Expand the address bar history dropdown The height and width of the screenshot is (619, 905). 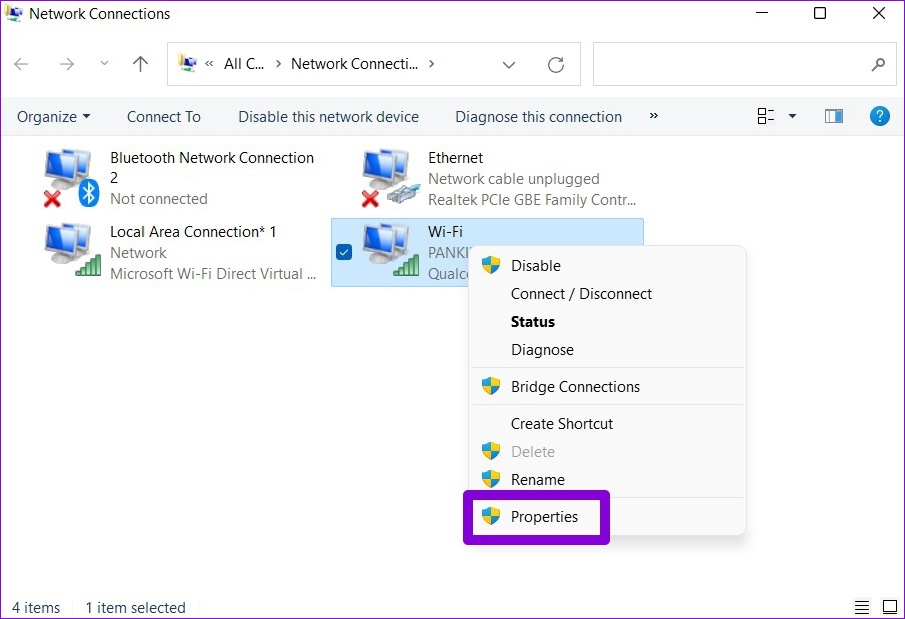pos(509,65)
